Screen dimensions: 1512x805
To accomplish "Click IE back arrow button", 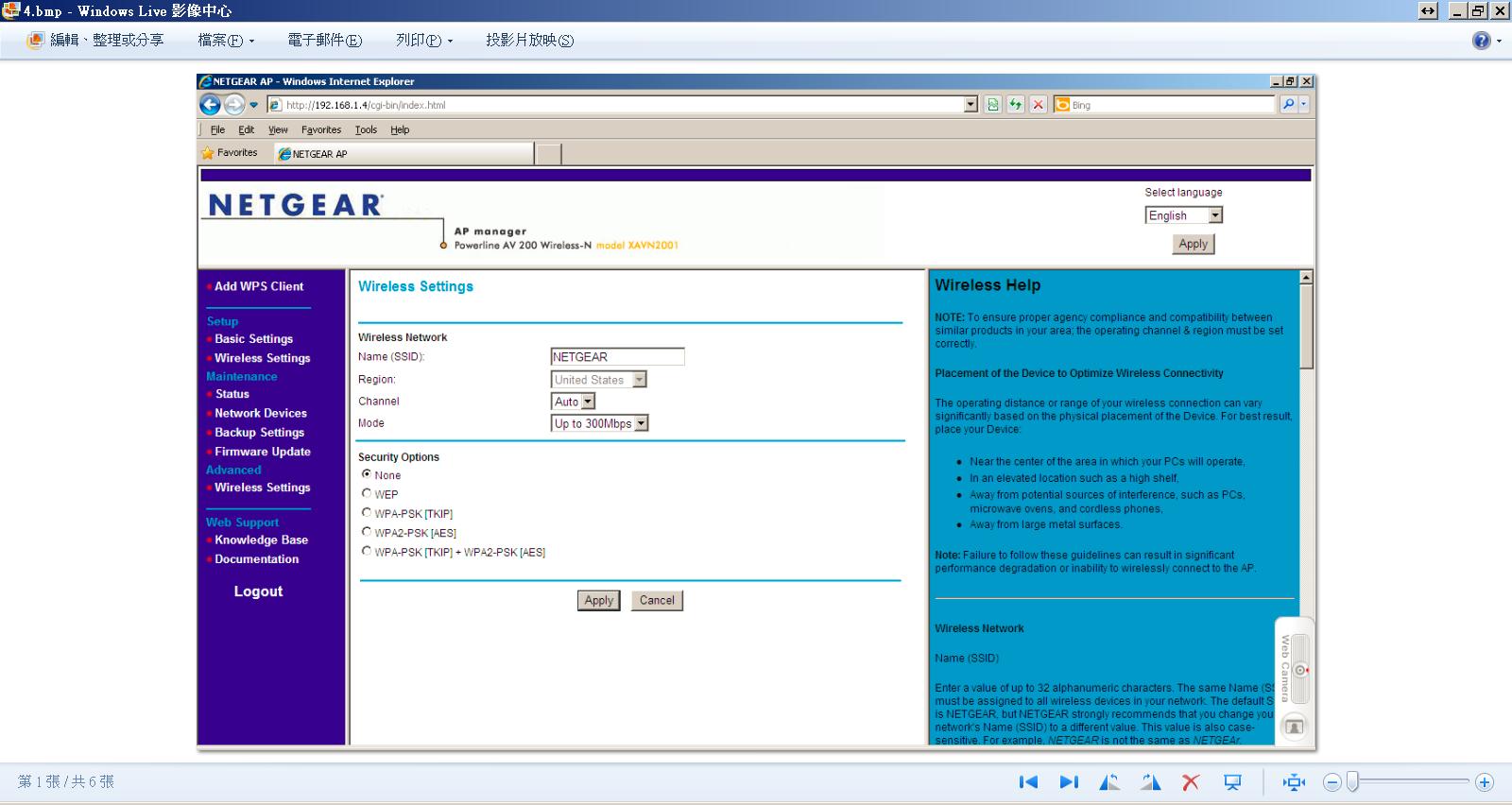I will 210,105.
